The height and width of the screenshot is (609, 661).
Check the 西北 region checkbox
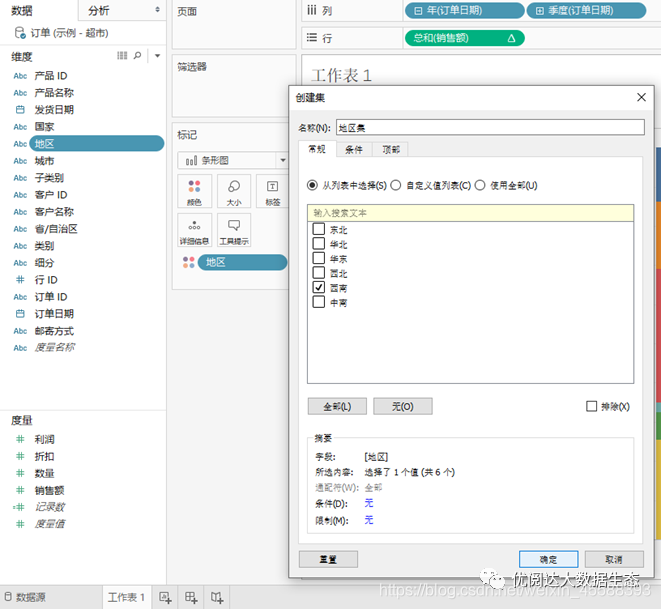(319, 272)
